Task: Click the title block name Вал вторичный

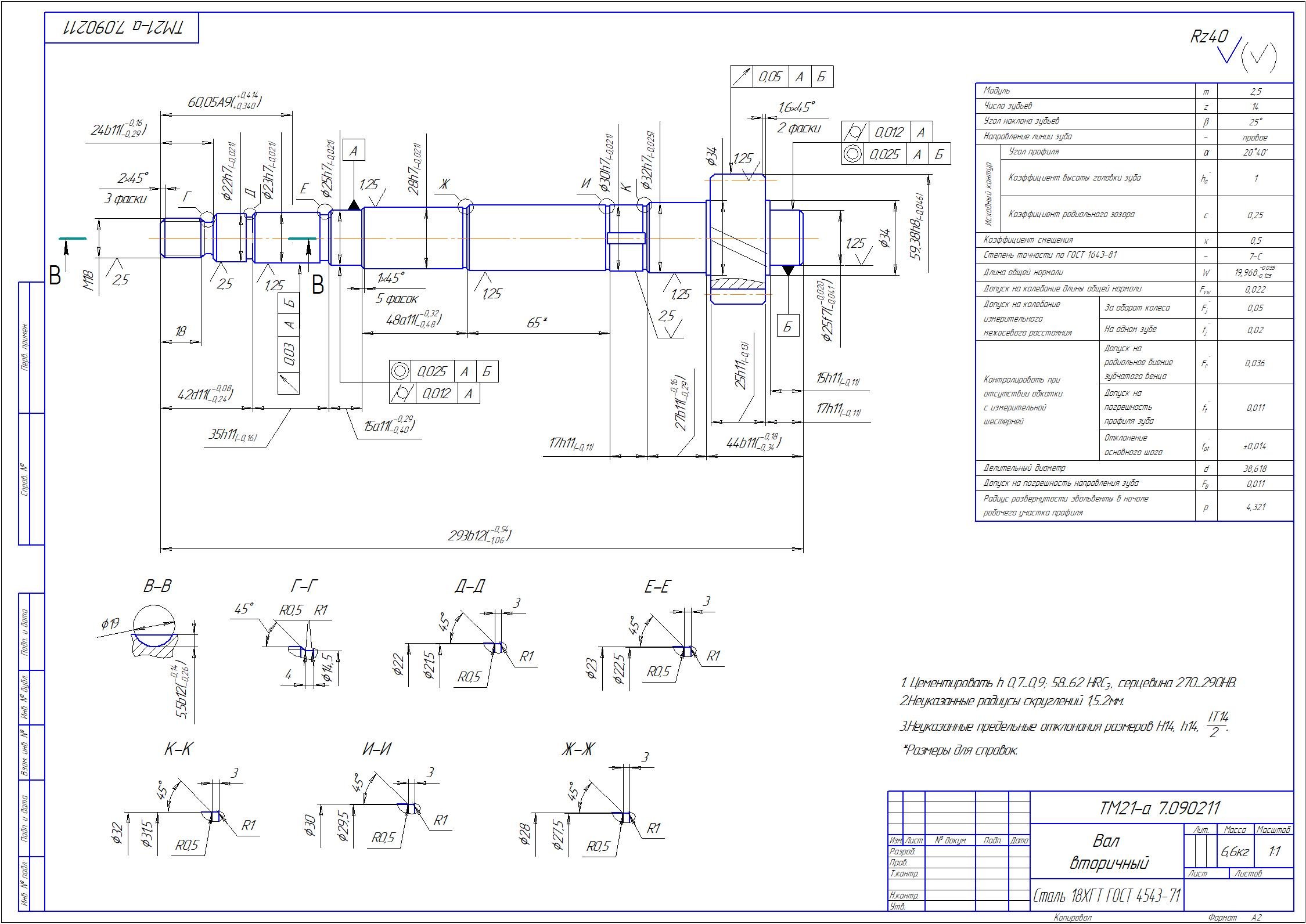Action: pyautogui.click(x=1109, y=851)
